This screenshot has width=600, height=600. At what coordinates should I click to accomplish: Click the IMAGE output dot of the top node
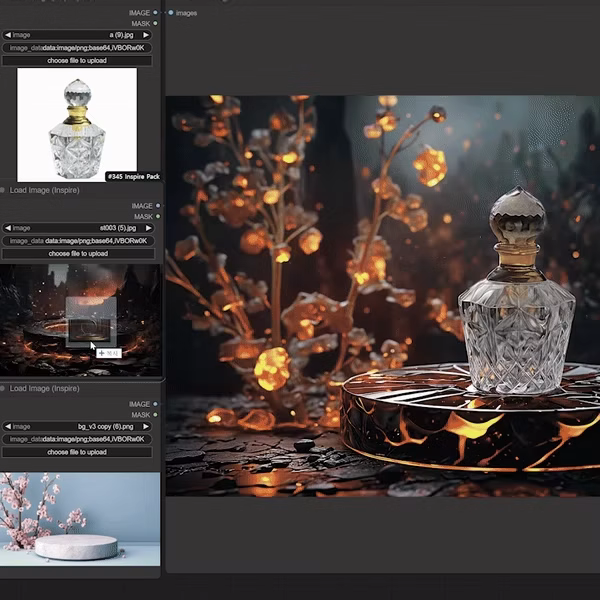(x=155, y=13)
